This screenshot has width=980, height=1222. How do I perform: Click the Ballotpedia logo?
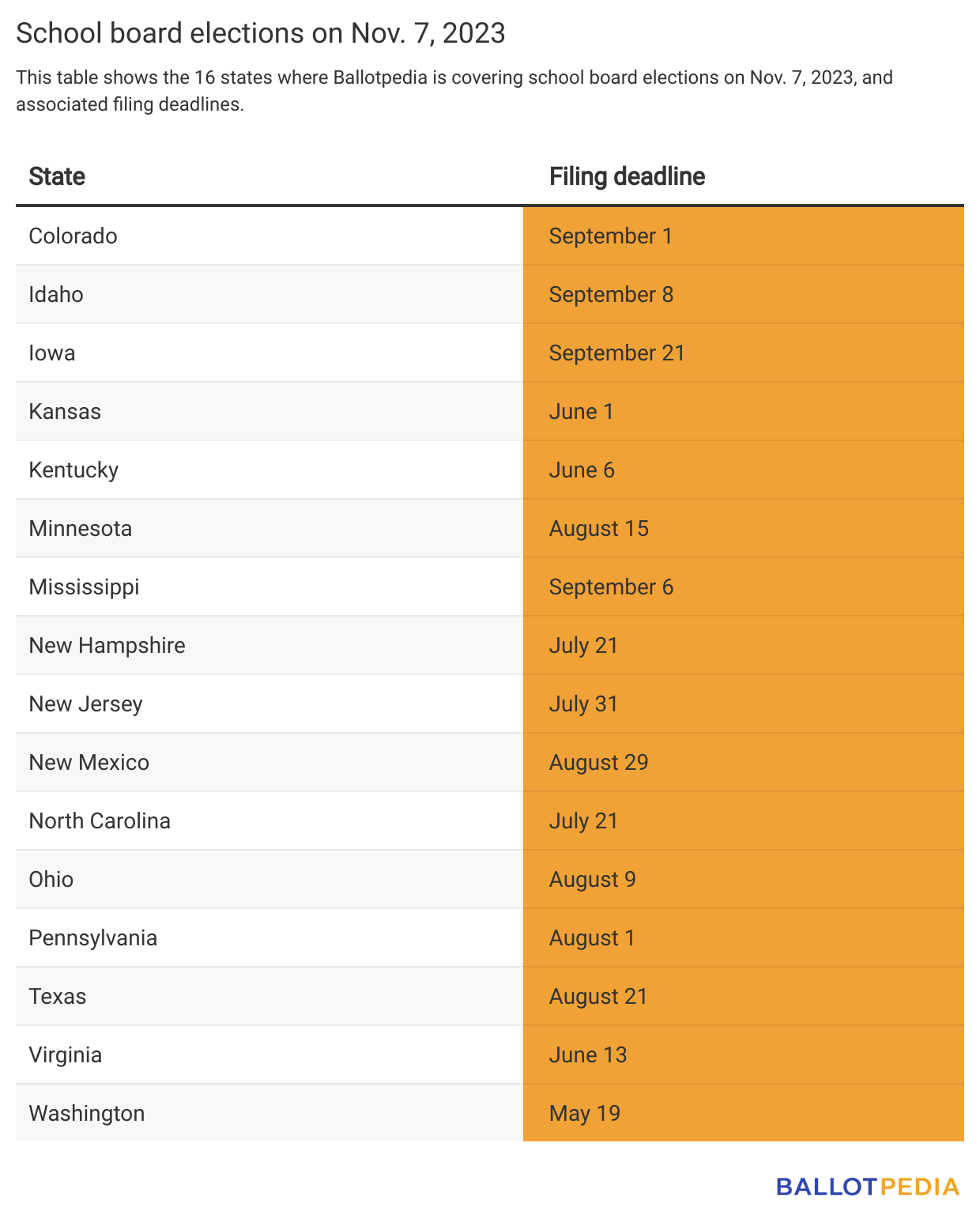pos(867,1186)
